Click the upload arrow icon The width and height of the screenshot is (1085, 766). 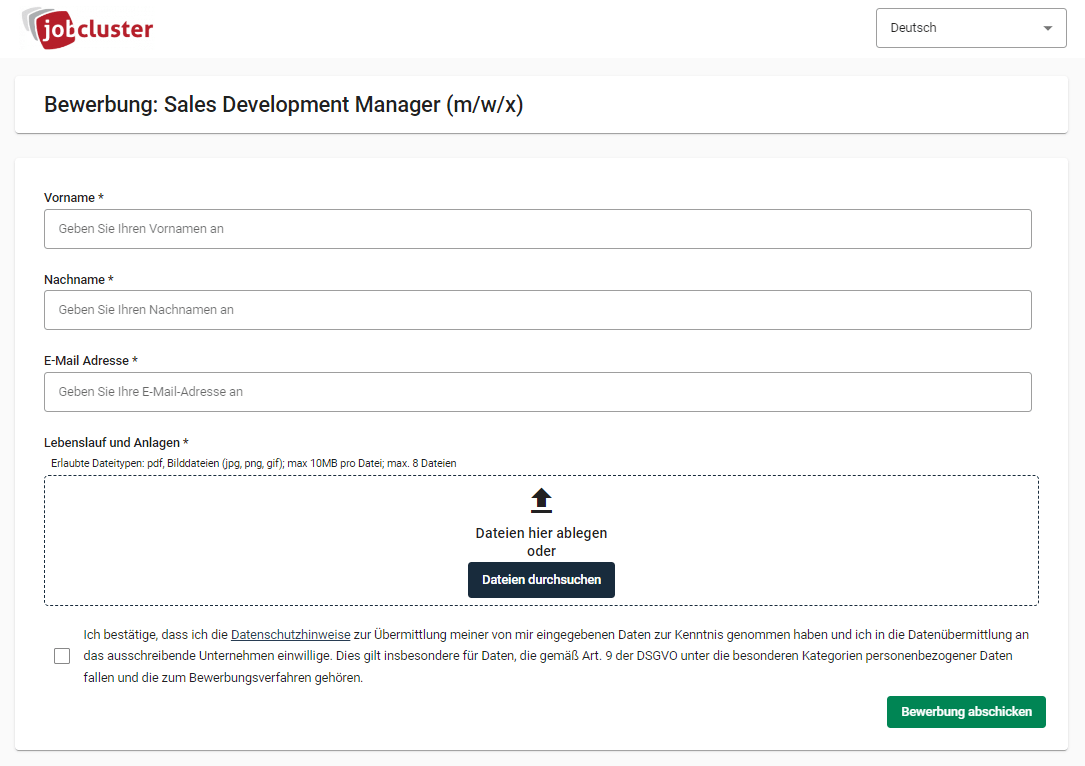[541, 500]
